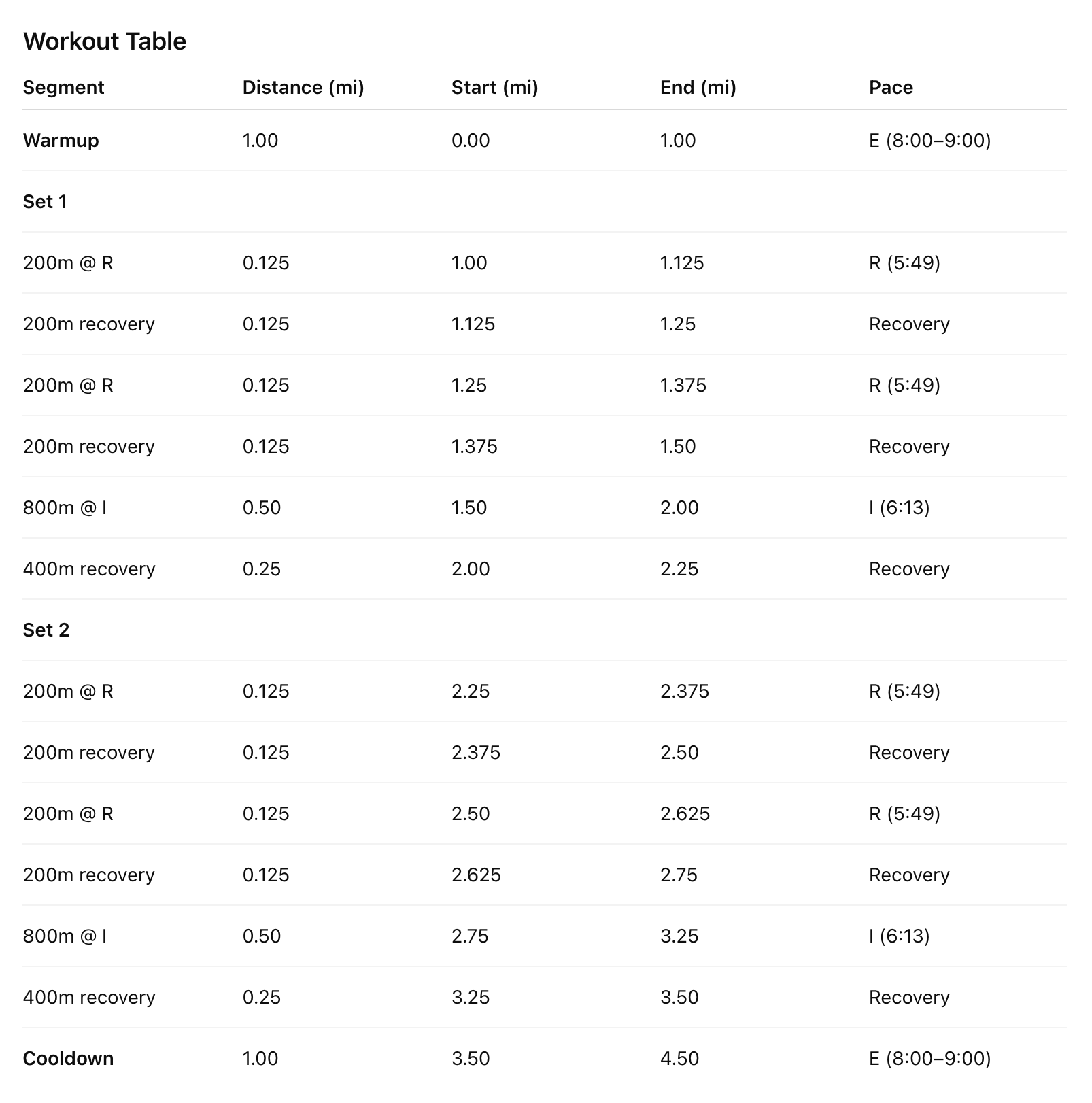This screenshot has height=1103, width=1092.
Task: Select the 3.25 end value of Set 2's 800m
Action: (x=679, y=936)
